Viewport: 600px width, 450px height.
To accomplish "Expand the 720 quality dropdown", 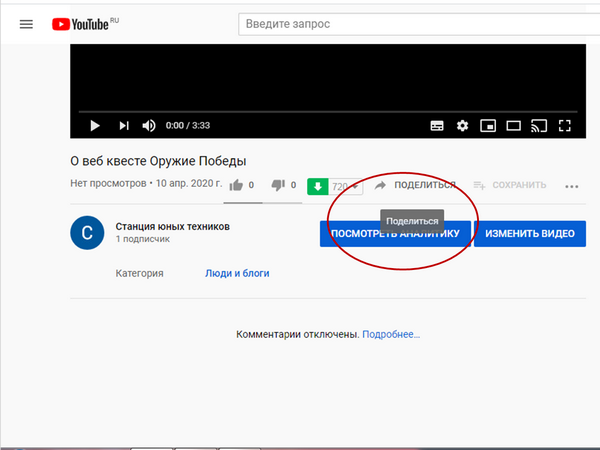I will 346,187.
